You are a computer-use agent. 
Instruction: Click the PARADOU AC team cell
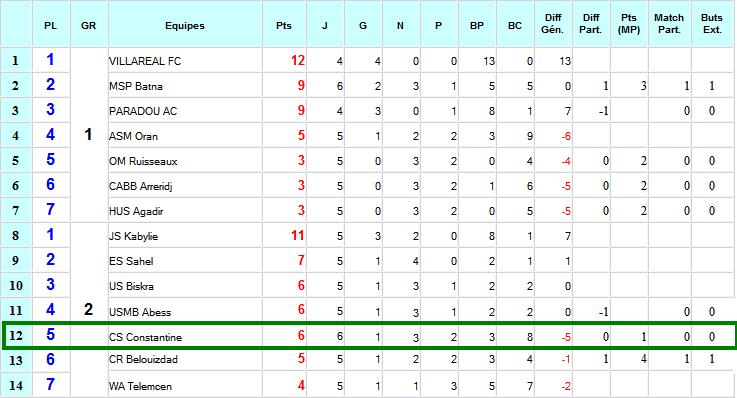[185, 110]
